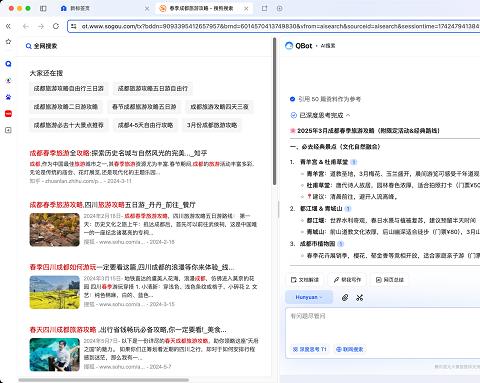
Task: Open result 成都春季旅游攻略,四川旅游攻略五日游
Action: (112, 205)
